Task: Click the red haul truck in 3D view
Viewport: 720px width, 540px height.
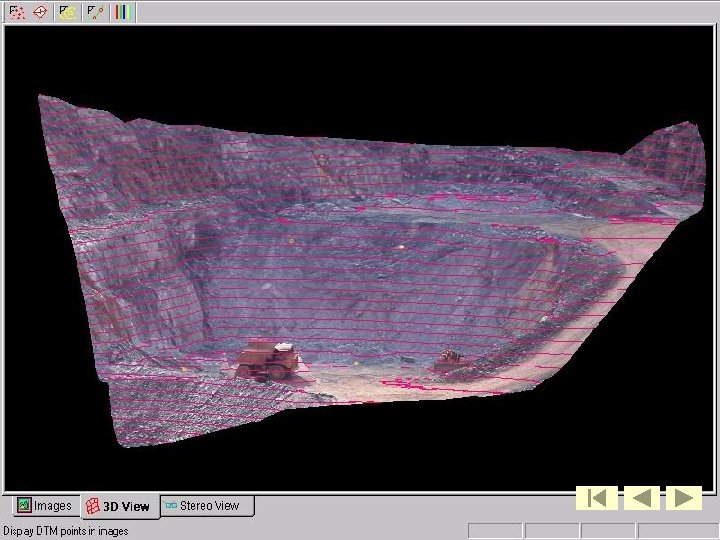Action: (x=267, y=360)
